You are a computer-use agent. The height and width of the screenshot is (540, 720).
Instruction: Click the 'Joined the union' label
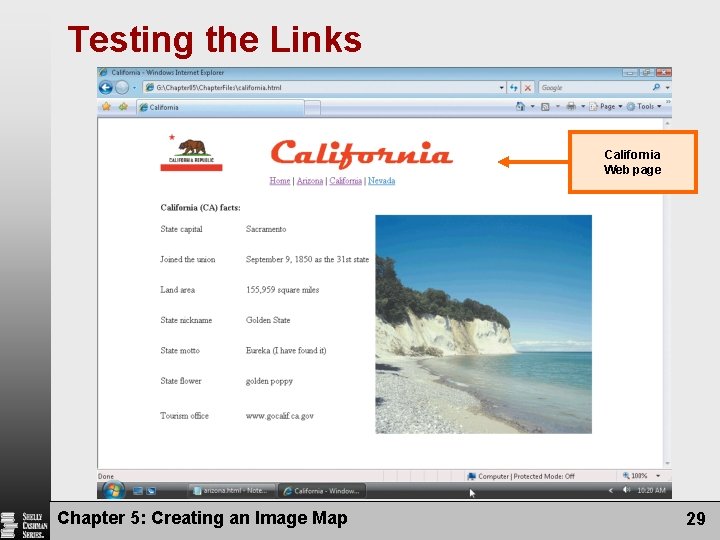[188, 259]
